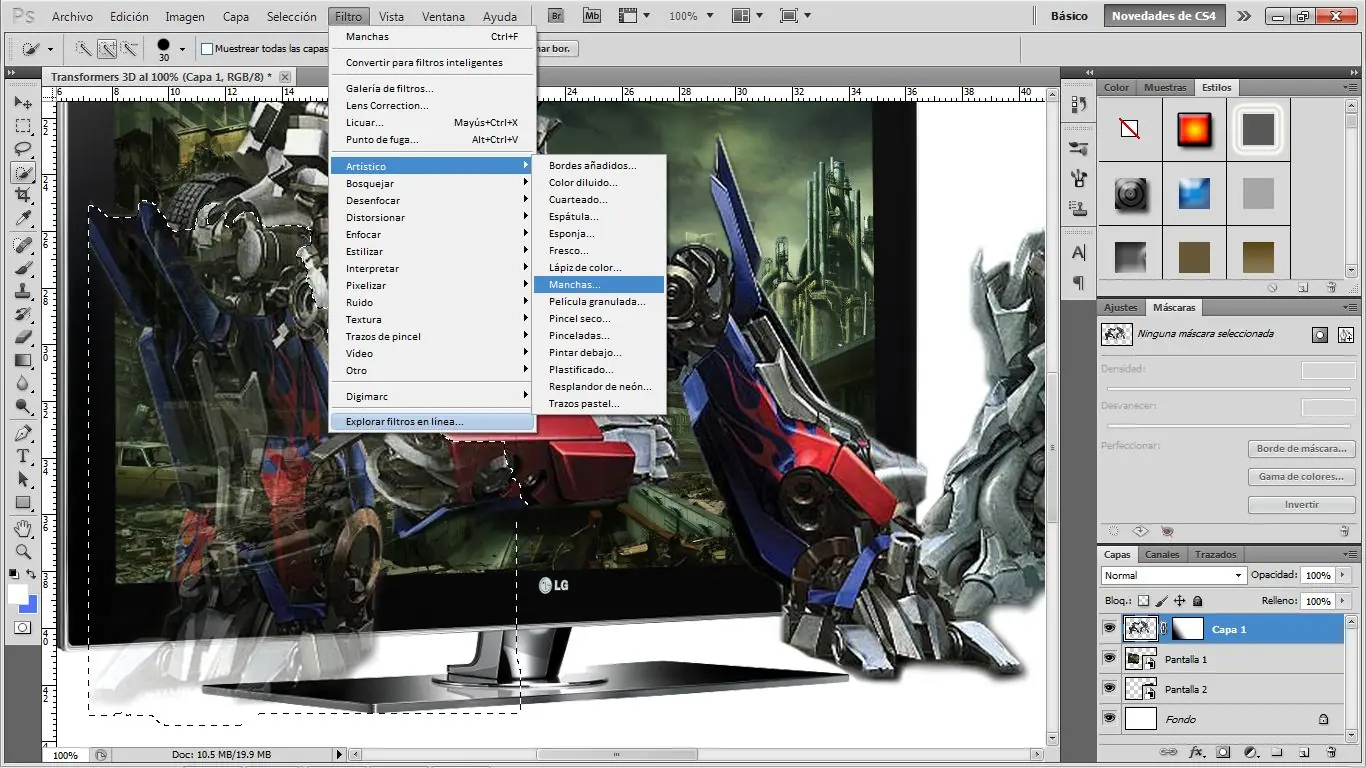Expand the Desenfocar filter submenu
Viewport: 1366px width, 768px height.
click(433, 200)
